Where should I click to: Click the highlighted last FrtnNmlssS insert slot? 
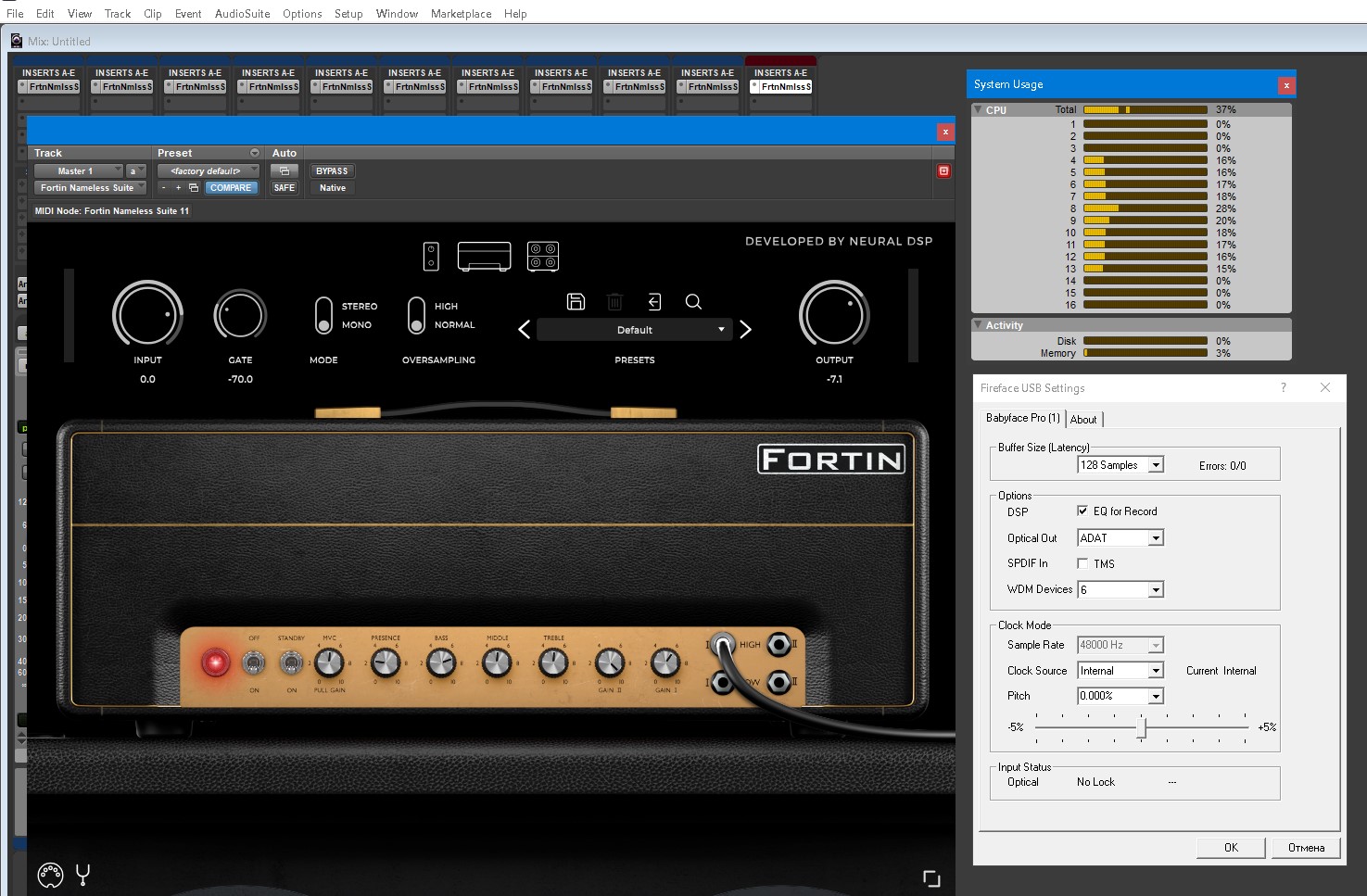pos(781,86)
